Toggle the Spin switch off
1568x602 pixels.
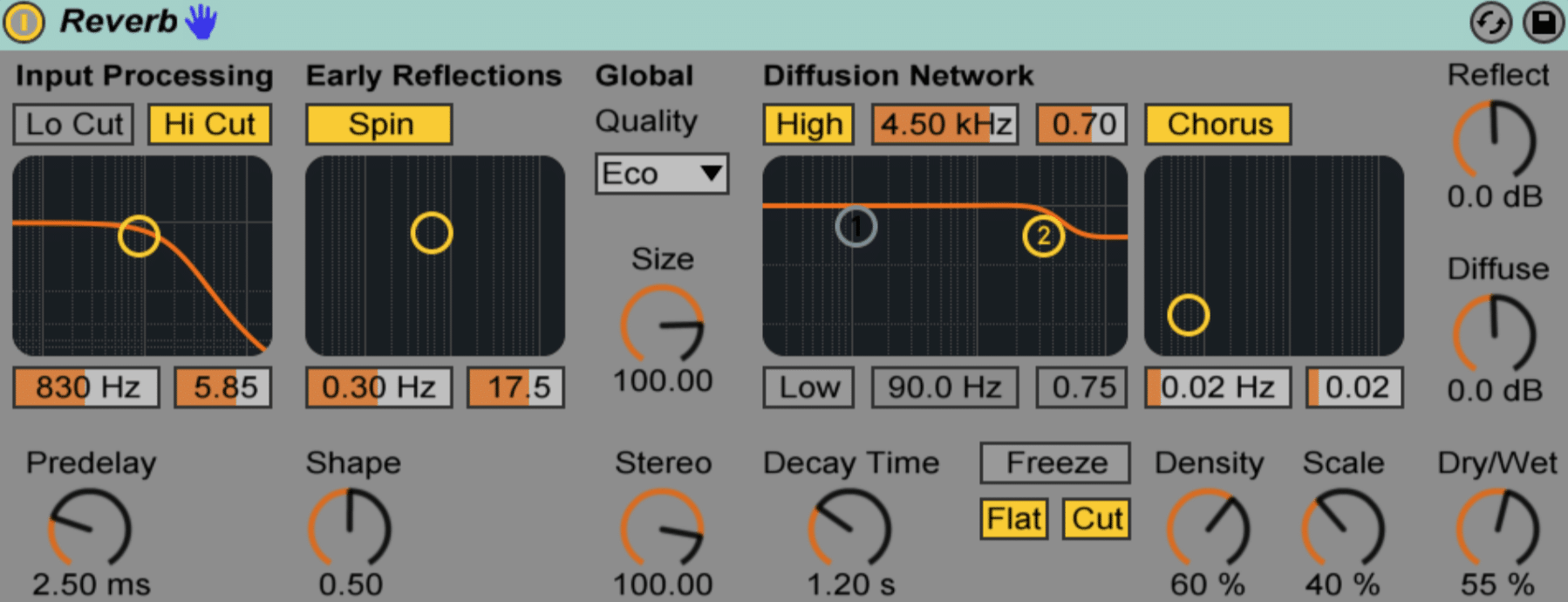click(379, 124)
